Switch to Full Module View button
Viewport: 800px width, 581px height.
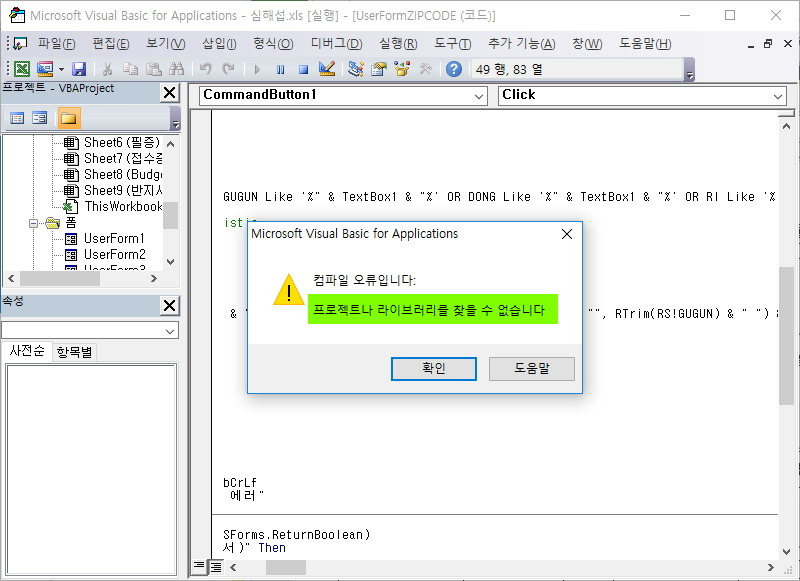coord(216,567)
